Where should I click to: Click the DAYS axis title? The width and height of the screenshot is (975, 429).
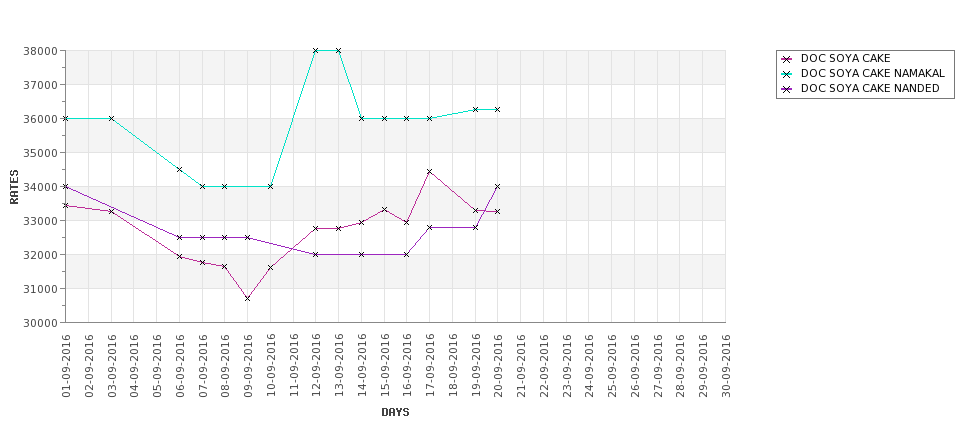[x=395, y=412]
